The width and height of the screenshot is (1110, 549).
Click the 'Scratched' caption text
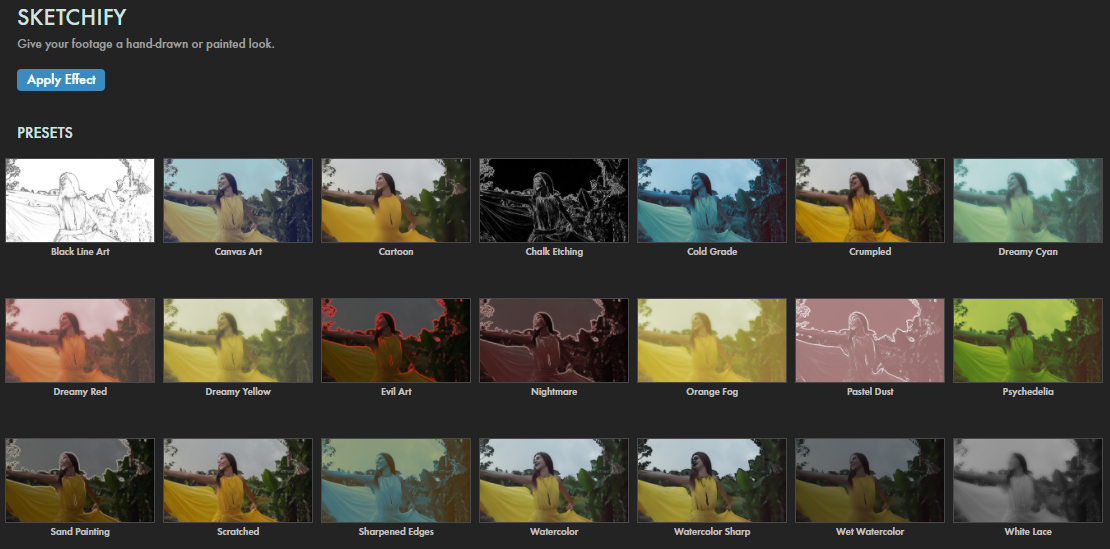[x=238, y=532]
